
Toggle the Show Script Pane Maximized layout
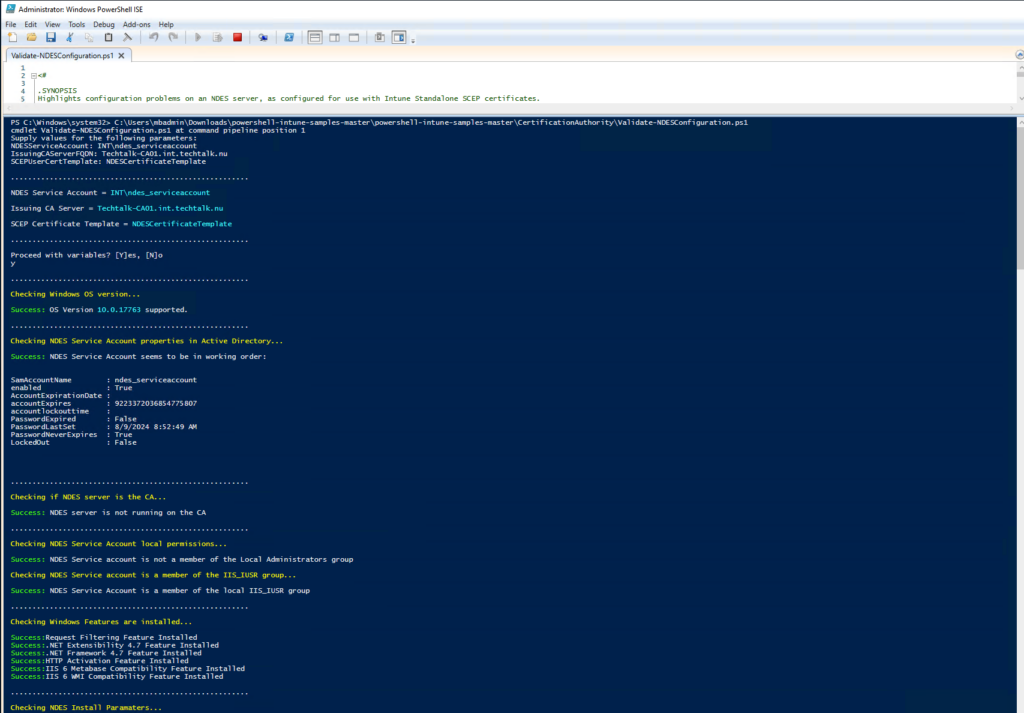click(352, 37)
